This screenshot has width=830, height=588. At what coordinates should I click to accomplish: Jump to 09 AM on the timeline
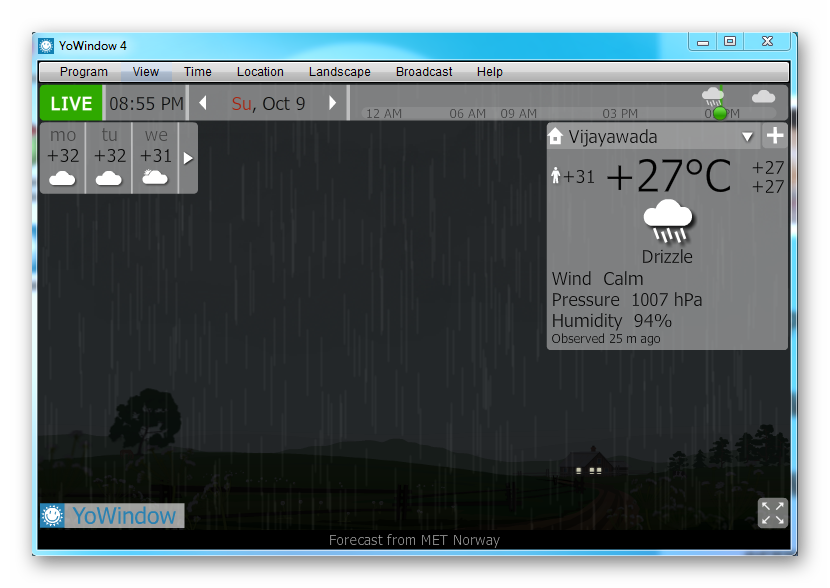click(519, 114)
